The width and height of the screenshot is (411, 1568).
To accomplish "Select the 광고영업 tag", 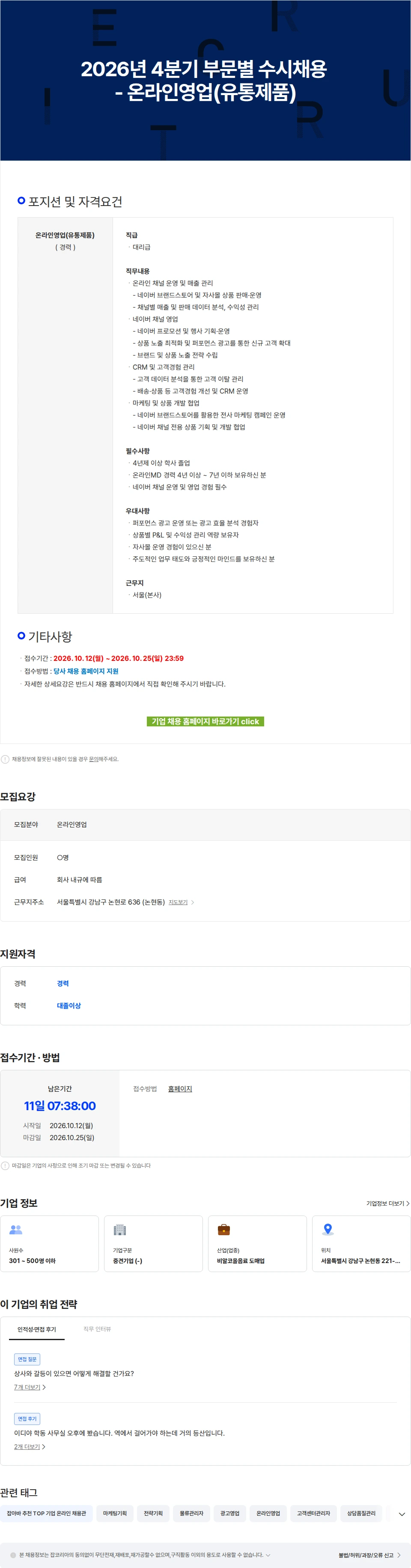I will [x=229, y=1513].
